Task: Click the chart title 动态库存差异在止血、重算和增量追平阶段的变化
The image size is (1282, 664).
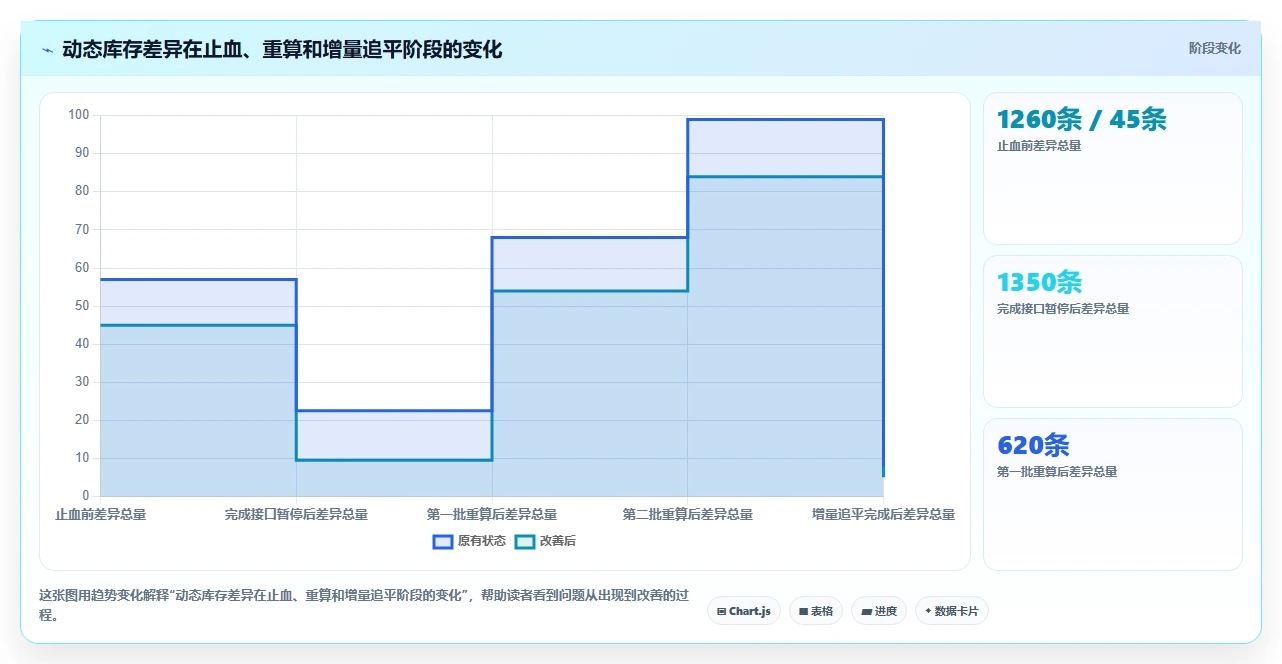Action: pyautogui.click(x=282, y=49)
